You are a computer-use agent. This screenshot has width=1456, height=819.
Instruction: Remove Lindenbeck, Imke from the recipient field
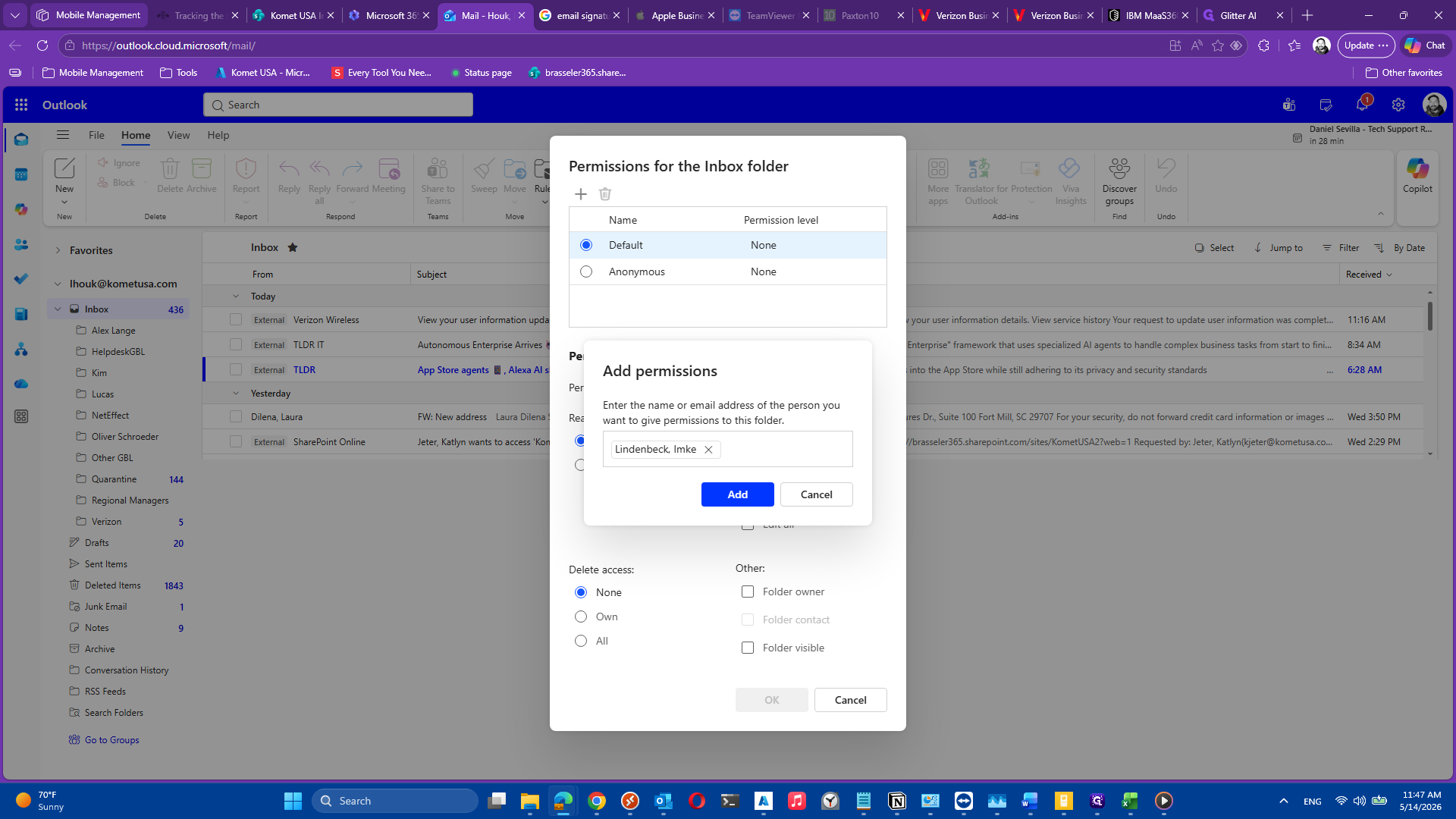(708, 450)
